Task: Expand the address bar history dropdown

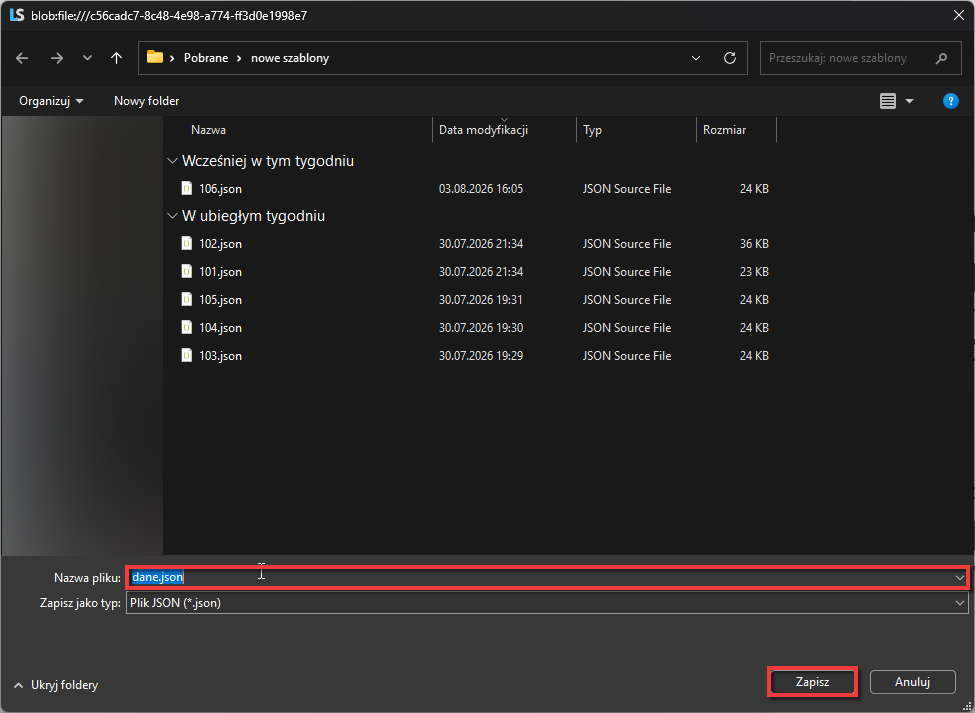Action: coord(696,58)
